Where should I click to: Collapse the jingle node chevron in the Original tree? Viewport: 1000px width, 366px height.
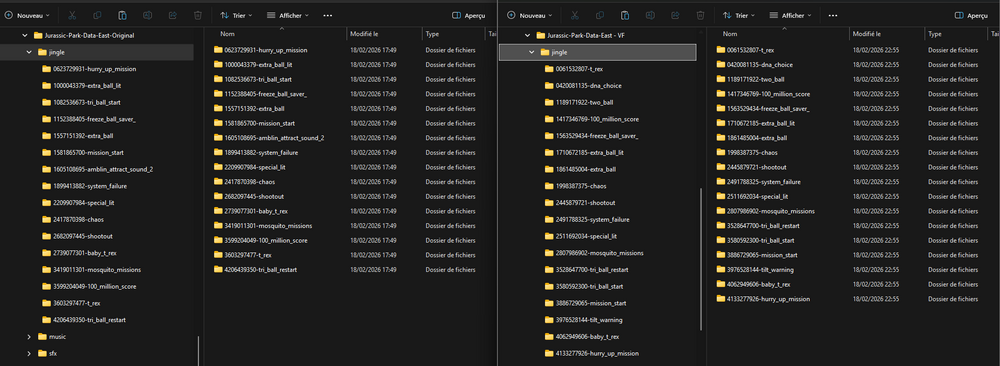[29, 52]
